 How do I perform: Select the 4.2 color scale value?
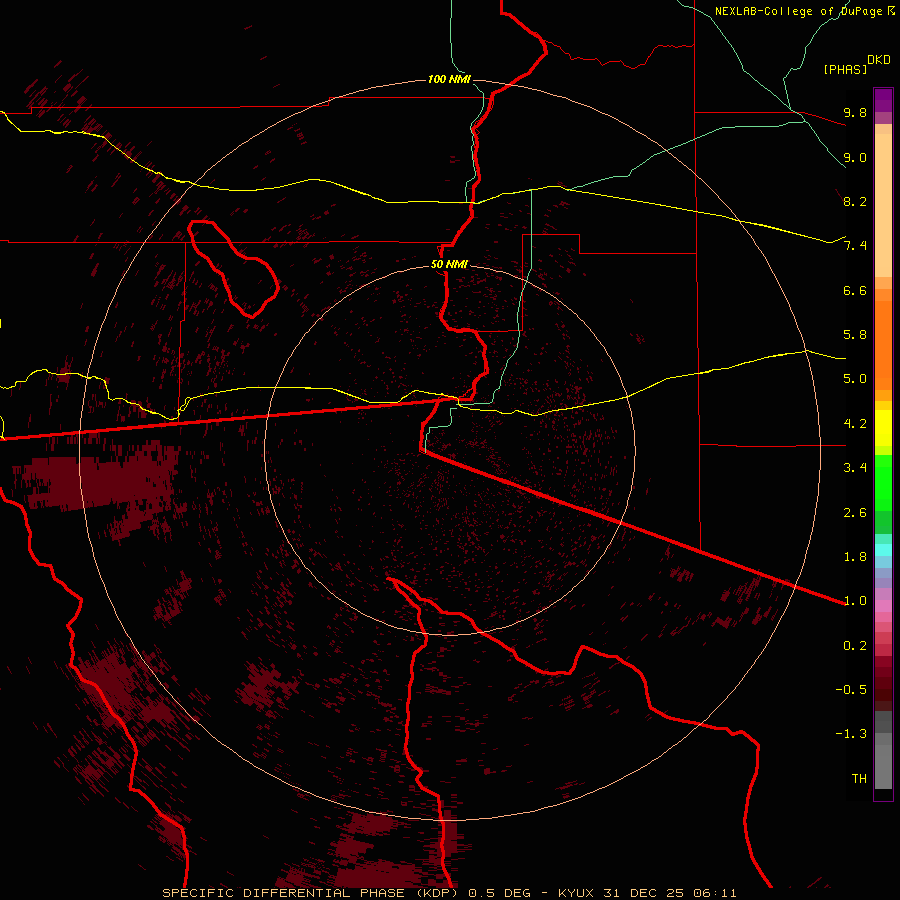(x=855, y=424)
